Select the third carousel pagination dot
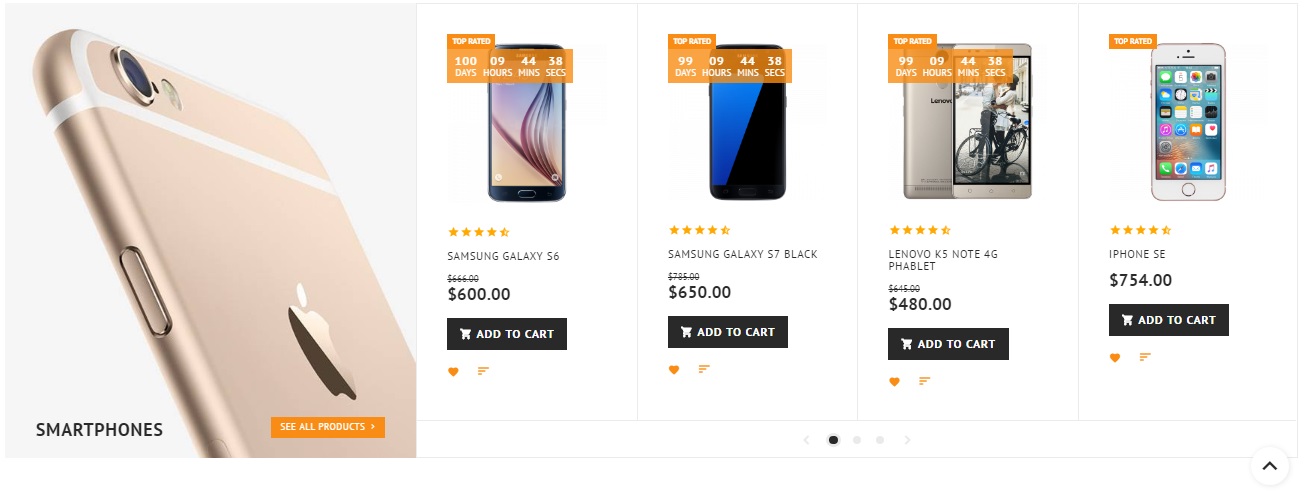Image resolution: width=1305 pixels, height=497 pixels. click(880, 440)
